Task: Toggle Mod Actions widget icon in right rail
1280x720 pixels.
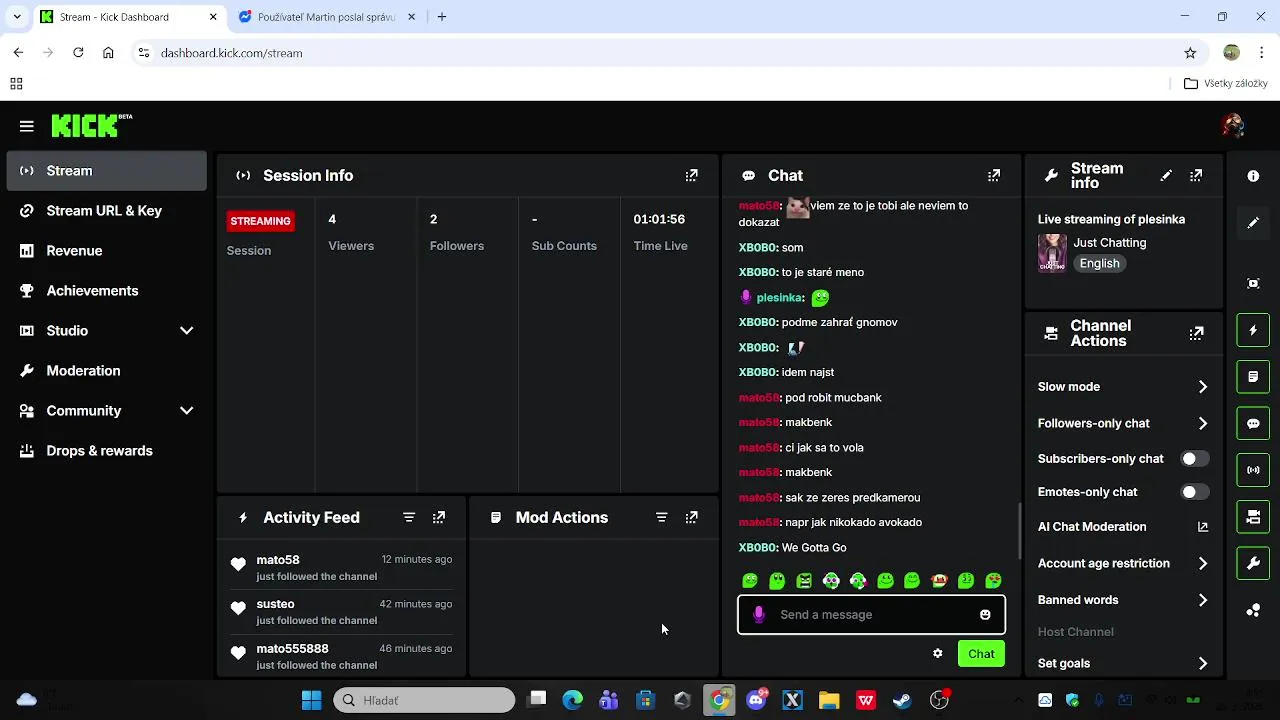Action: pyautogui.click(x=1253, y=377)
